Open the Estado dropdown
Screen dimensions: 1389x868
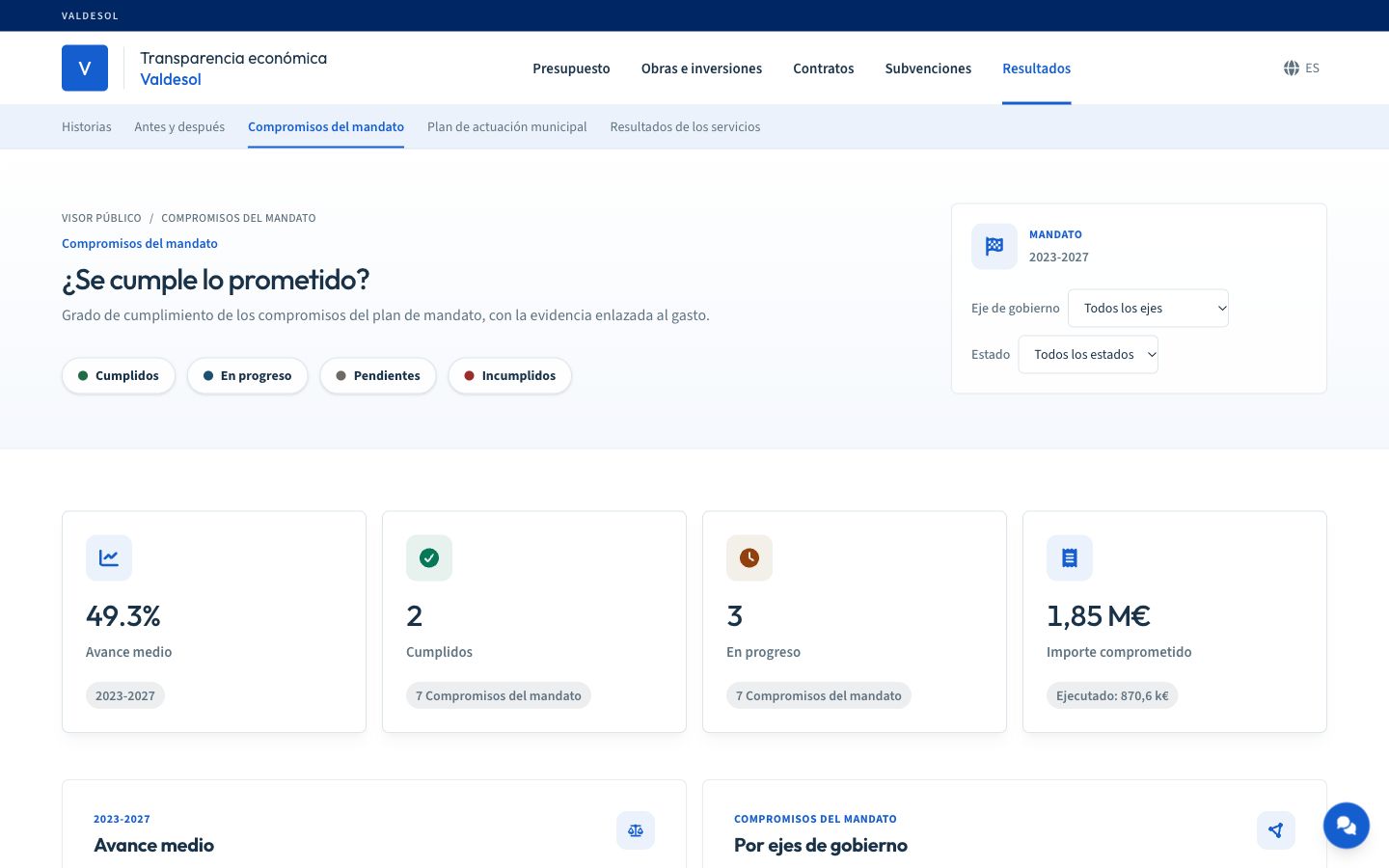[1088, 355]
